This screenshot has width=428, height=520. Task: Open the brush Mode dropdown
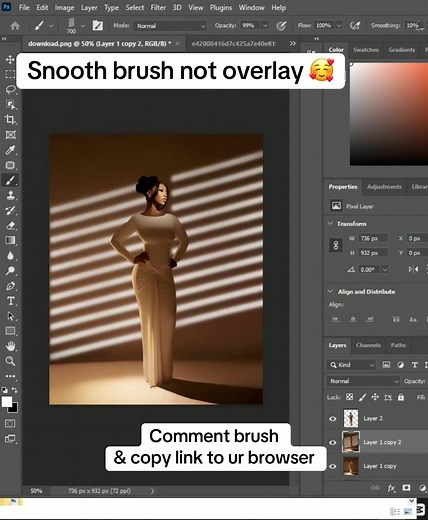tap(170, 26)
